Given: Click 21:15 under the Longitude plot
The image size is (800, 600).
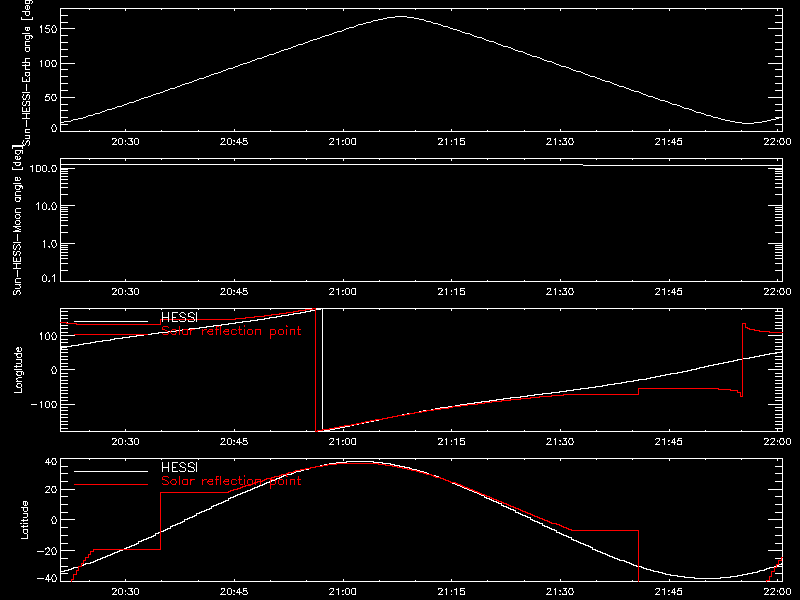Looking at the screenshot, I should pos(452,441).
